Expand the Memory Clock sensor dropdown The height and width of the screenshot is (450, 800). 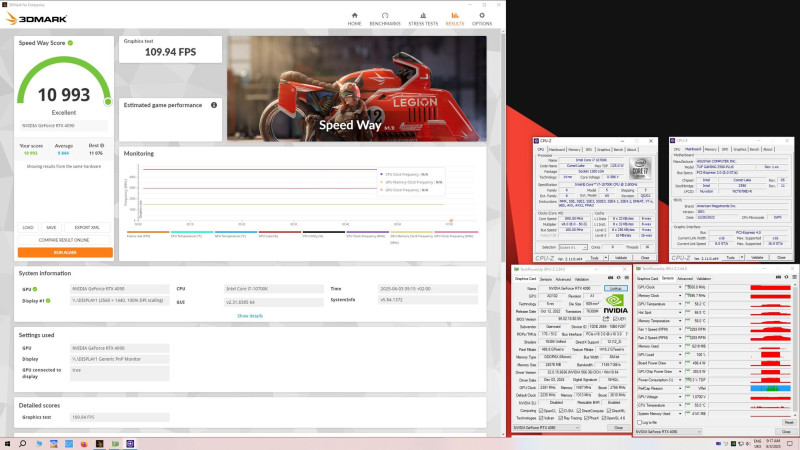pyautogui.click(x=680, y=295)
